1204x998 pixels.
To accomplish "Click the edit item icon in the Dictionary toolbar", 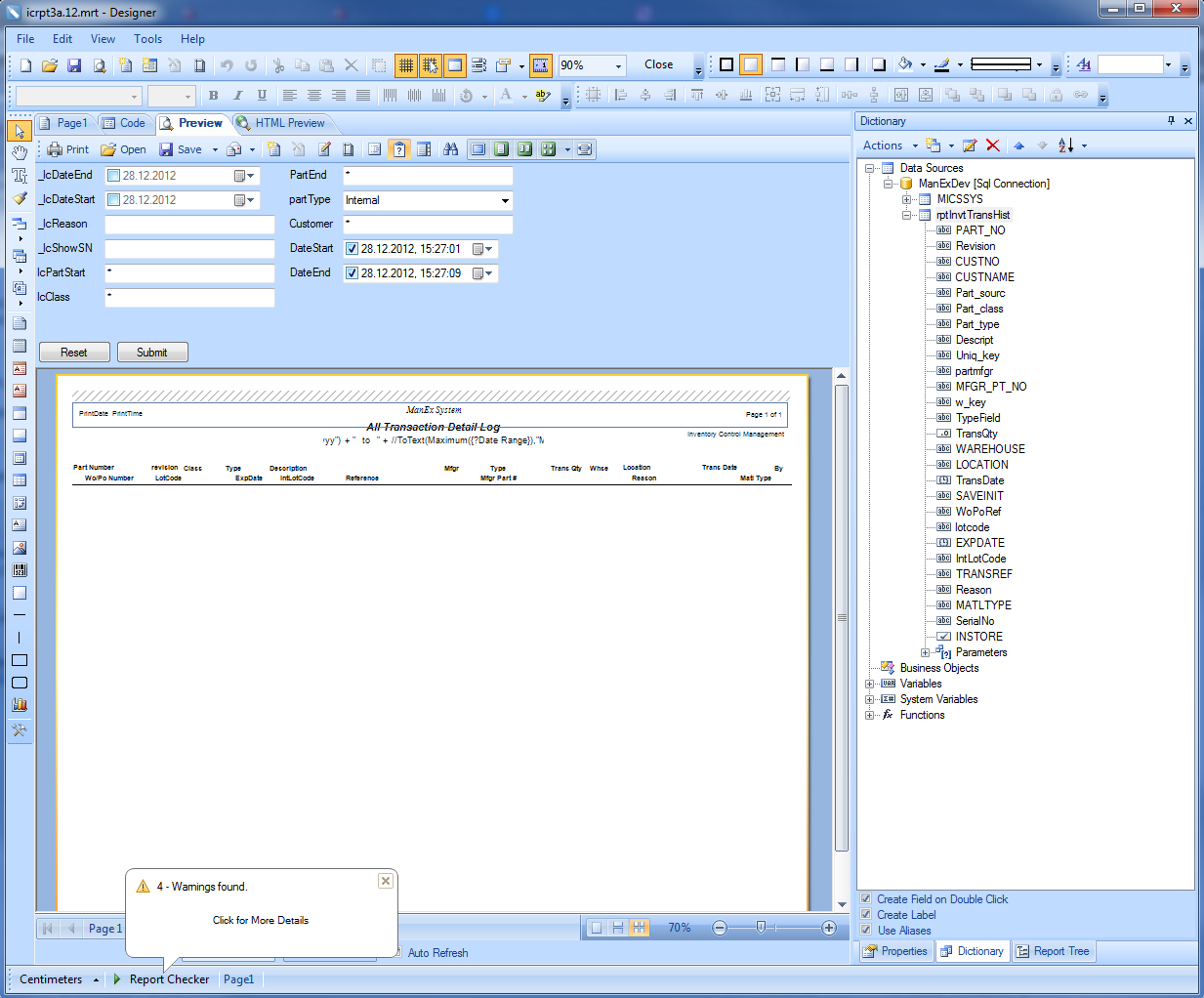I will (x=970, y=146).
